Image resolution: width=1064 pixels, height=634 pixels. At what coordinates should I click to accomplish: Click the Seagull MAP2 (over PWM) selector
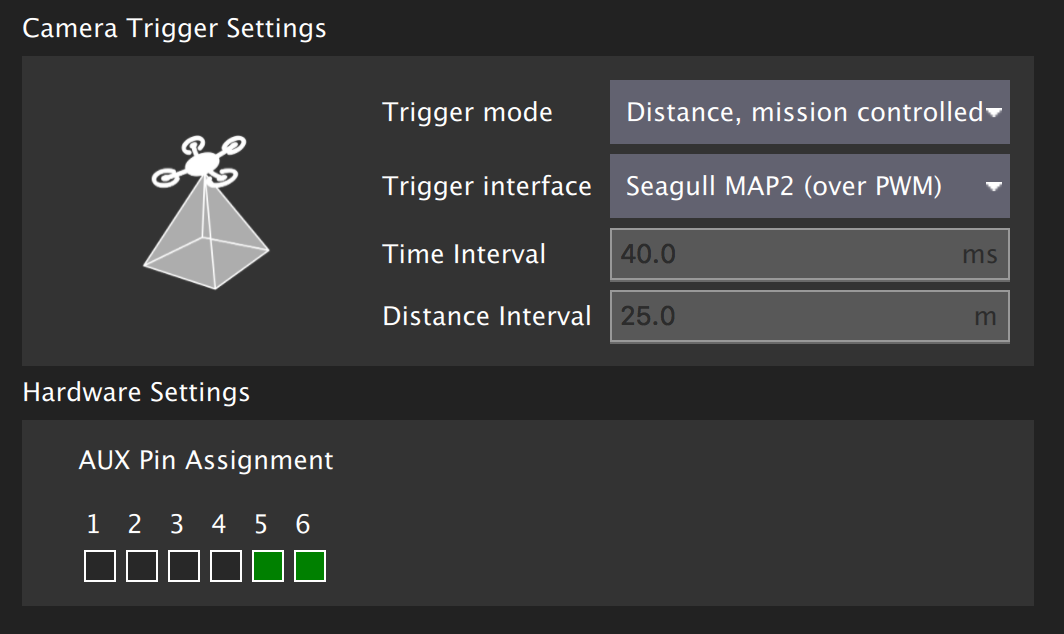pos(780,186)
